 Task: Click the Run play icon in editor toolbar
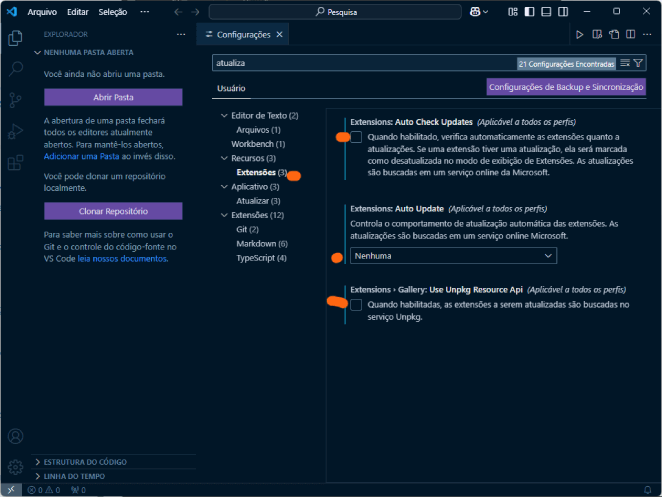[x=580, y=35]
